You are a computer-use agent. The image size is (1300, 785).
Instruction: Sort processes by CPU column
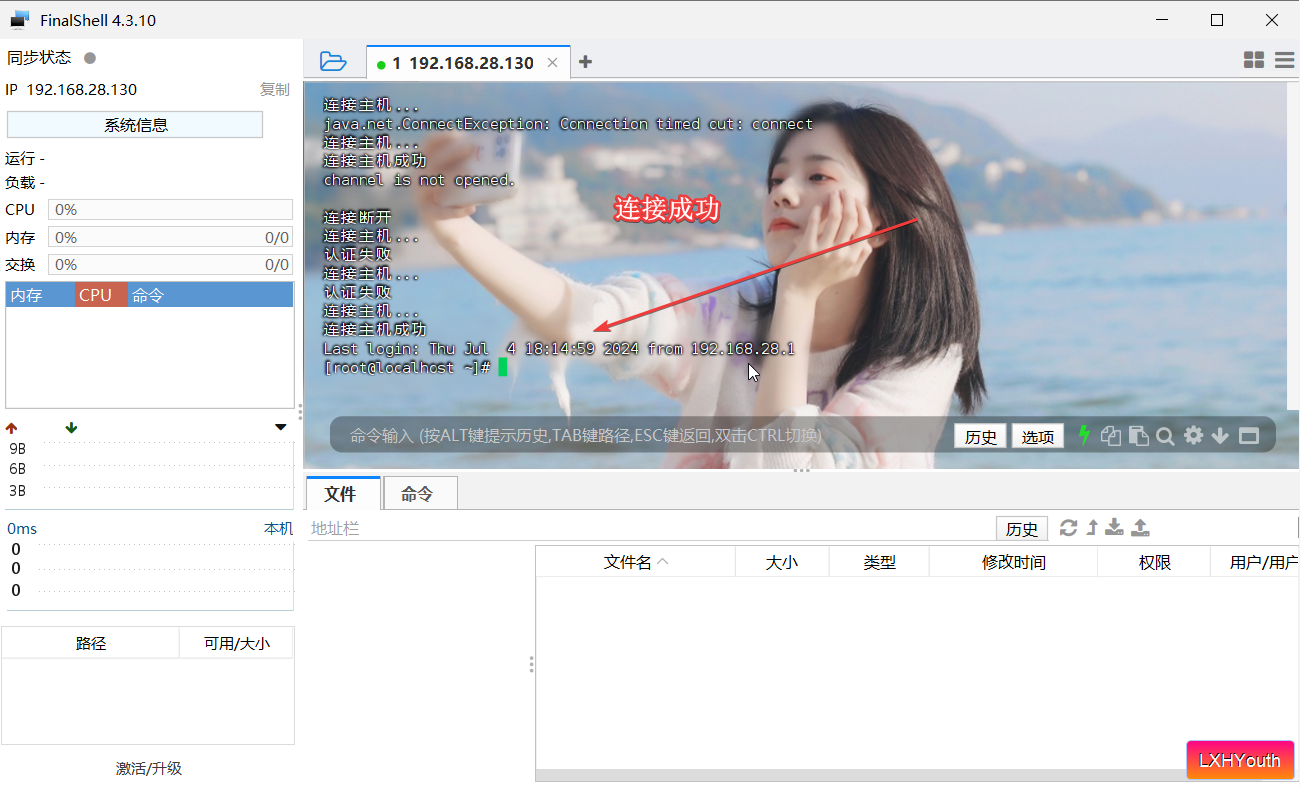pyautogui.click(x=101, y=295)
